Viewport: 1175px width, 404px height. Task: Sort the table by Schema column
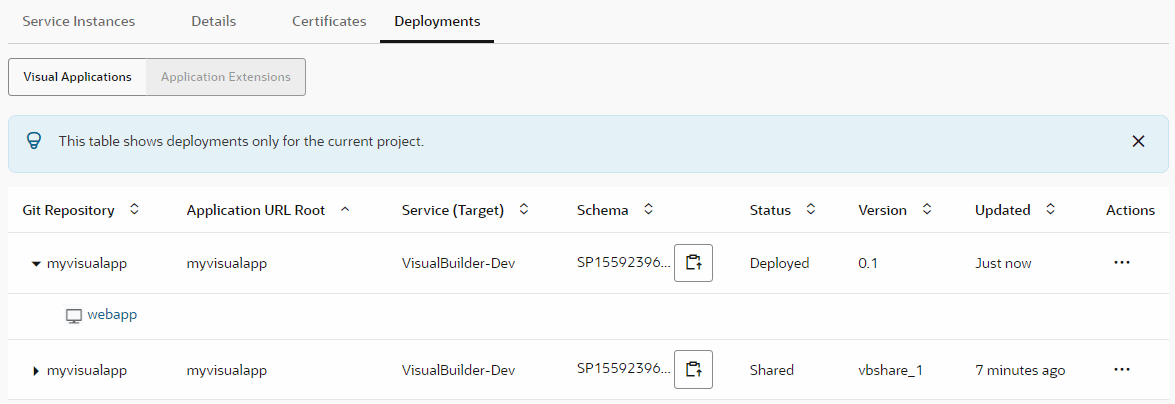648,210
